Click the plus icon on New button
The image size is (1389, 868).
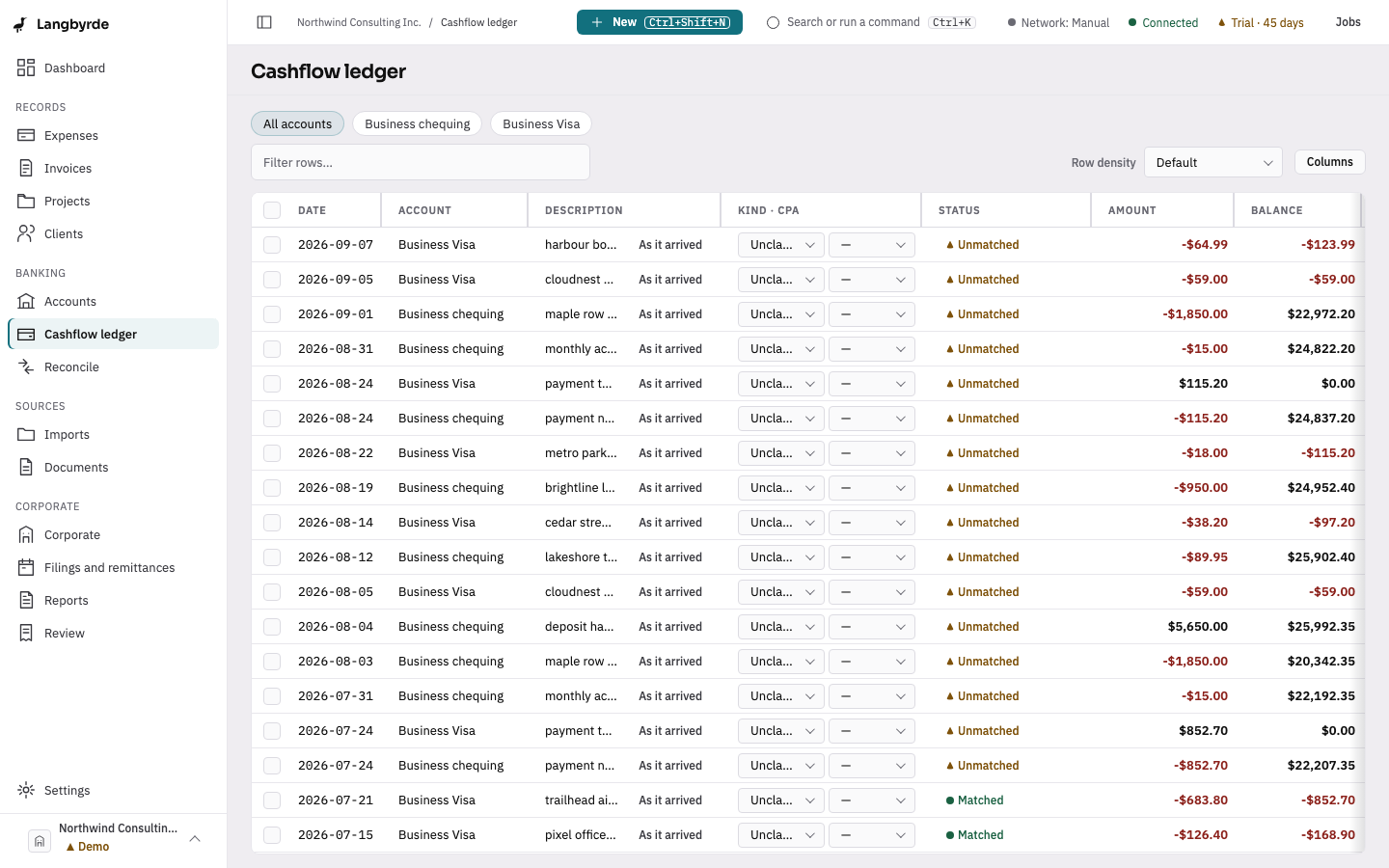coord(597,22)
